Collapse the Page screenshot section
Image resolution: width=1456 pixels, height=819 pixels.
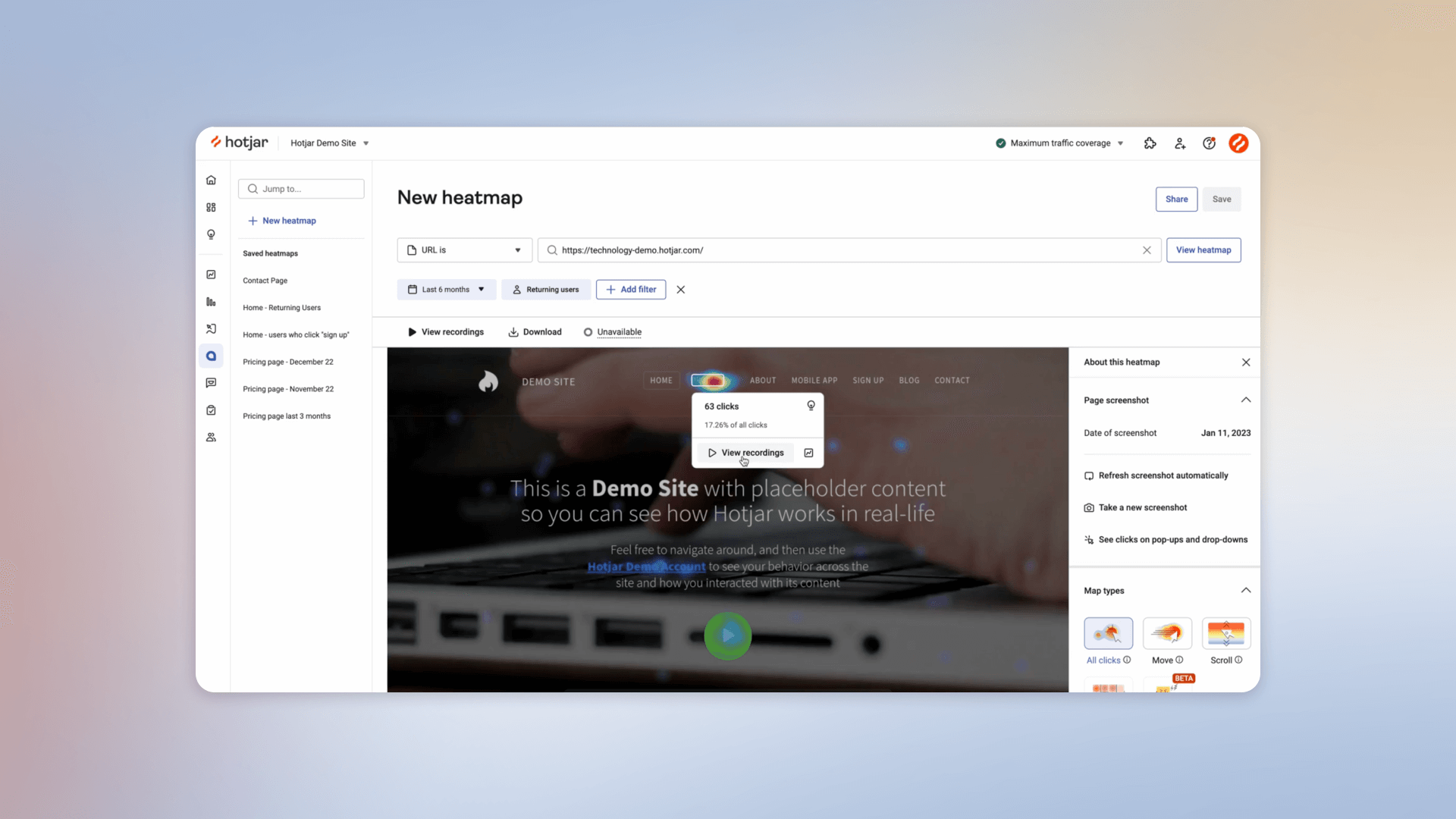pos(1246,400)
